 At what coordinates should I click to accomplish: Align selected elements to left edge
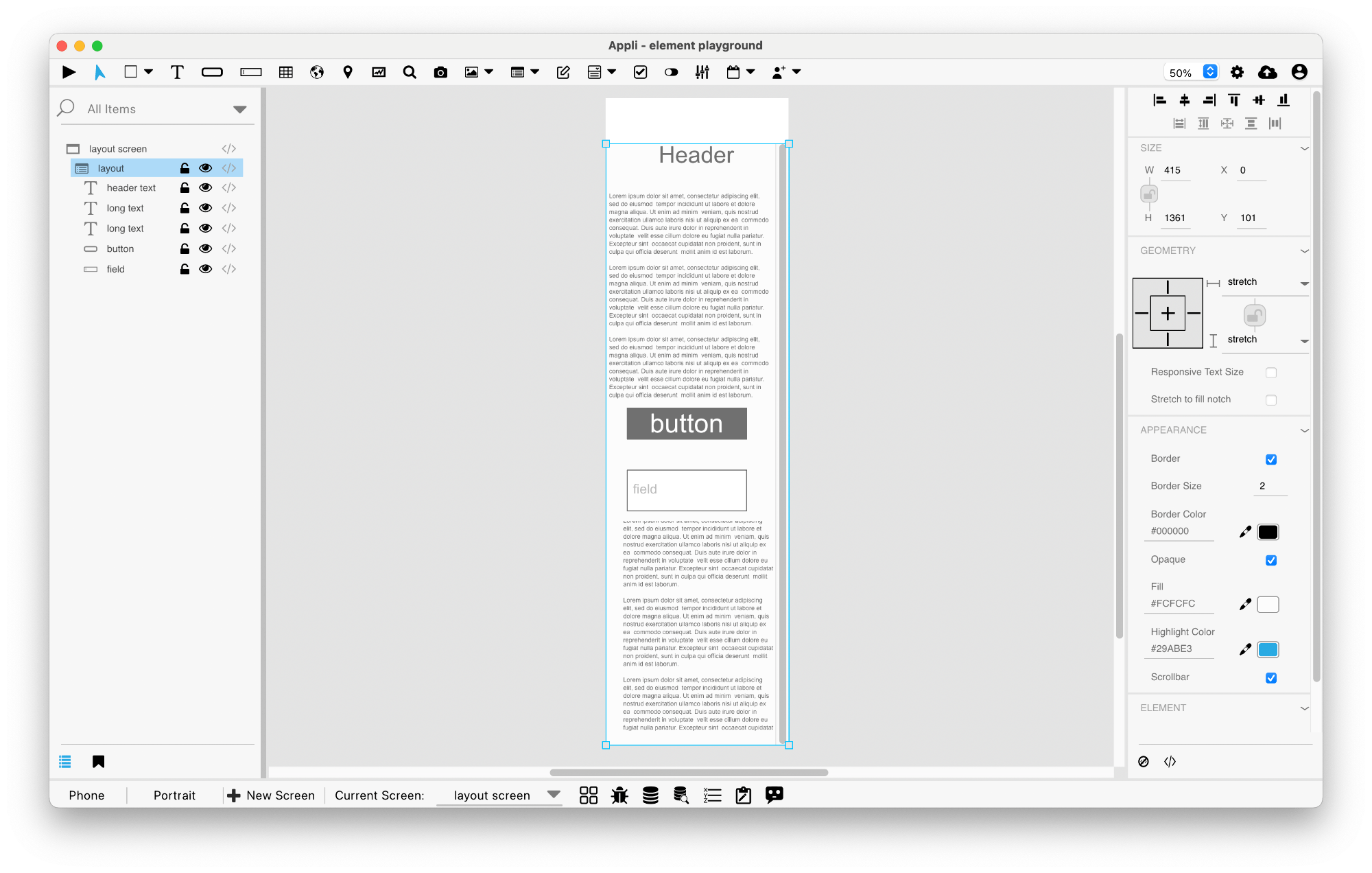[1159, 100]
